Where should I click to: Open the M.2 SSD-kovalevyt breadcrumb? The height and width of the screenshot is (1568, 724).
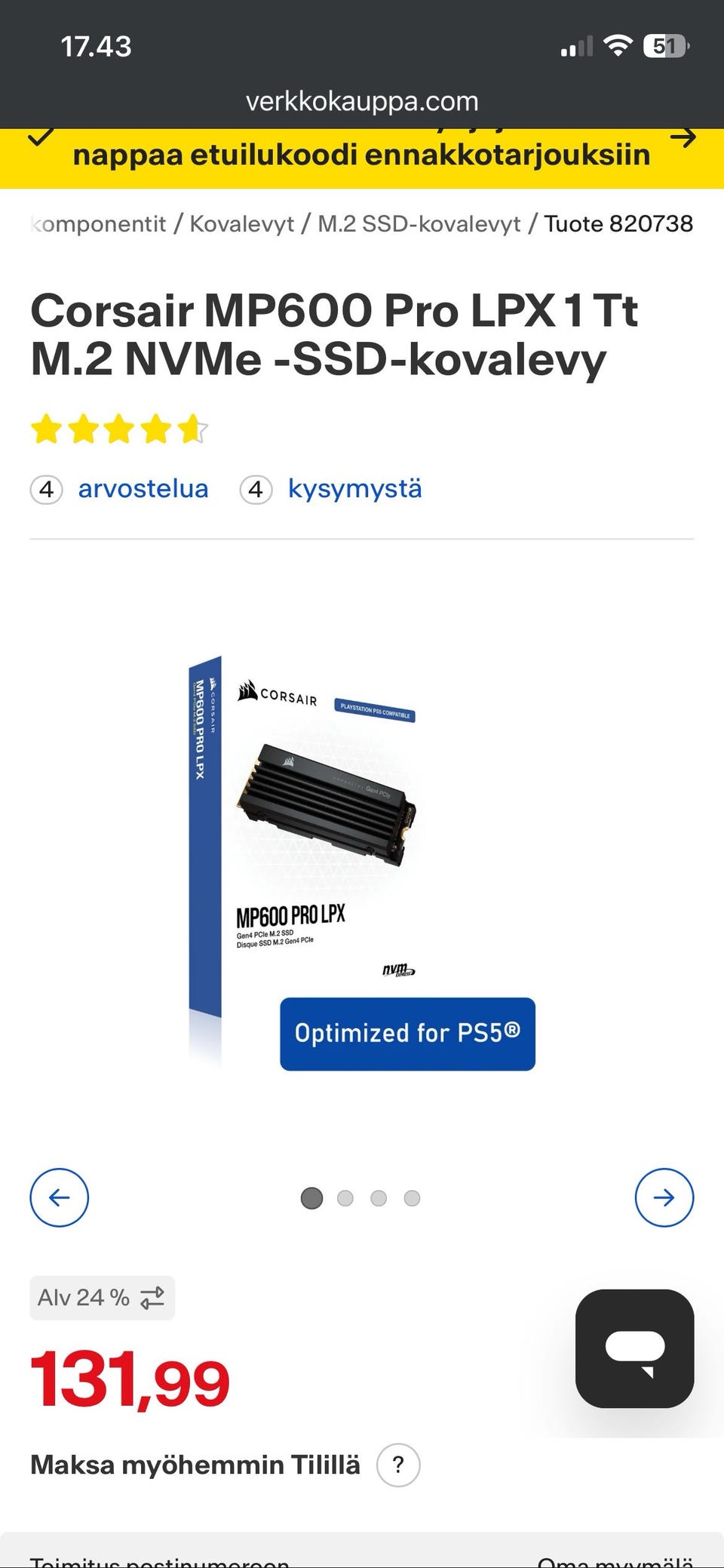tap(419, 224)
